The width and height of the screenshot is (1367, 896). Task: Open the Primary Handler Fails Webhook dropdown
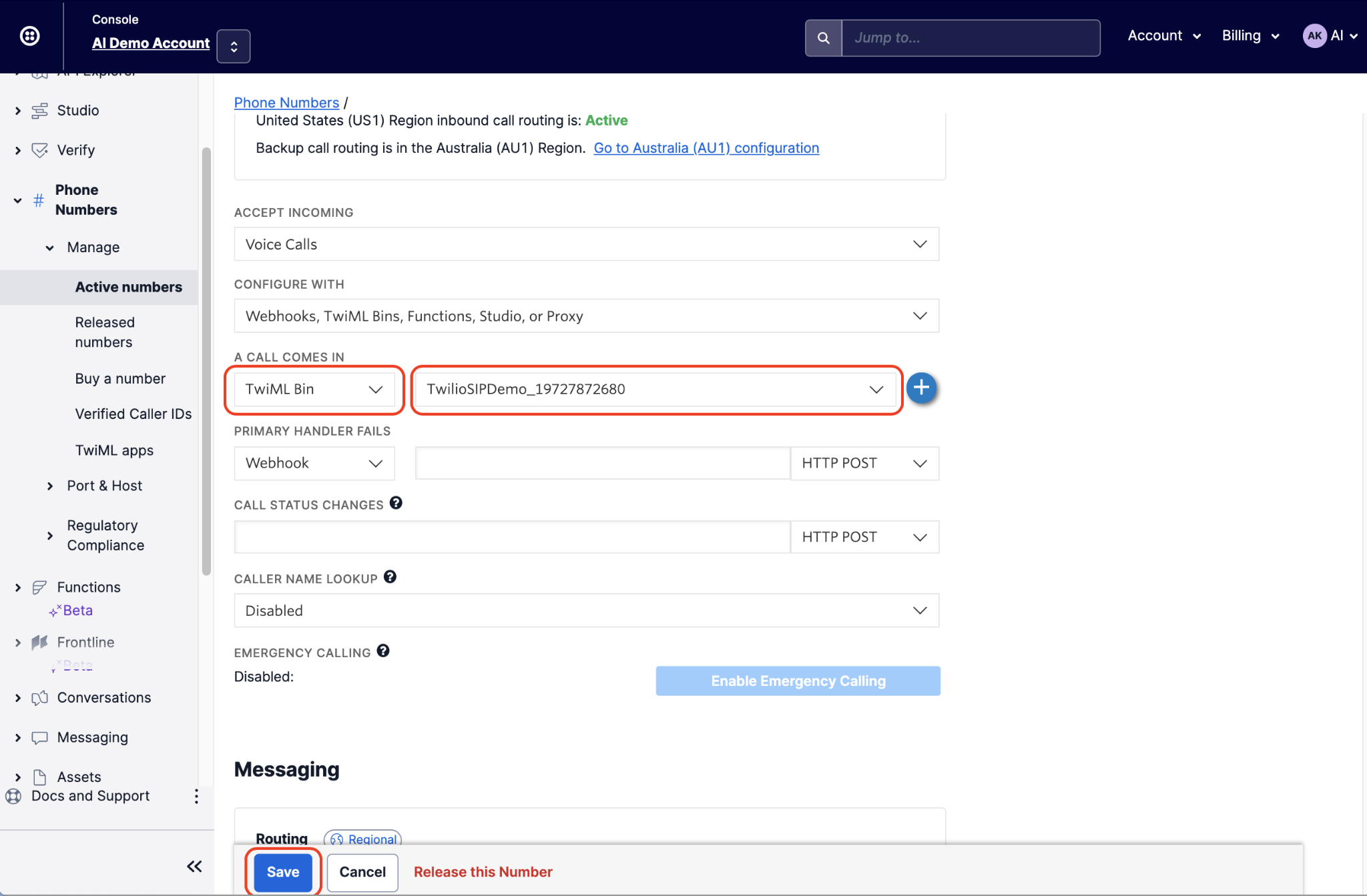[x=314, y=464]
